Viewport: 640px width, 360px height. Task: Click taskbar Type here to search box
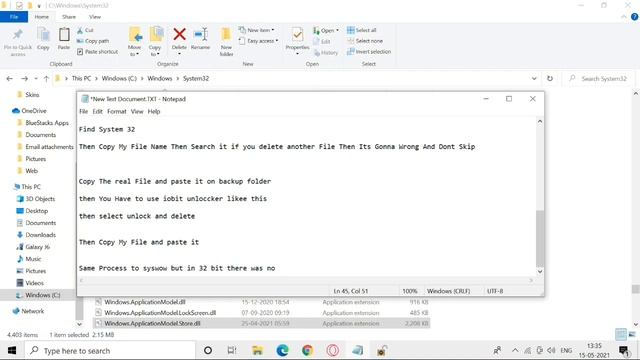110,350
